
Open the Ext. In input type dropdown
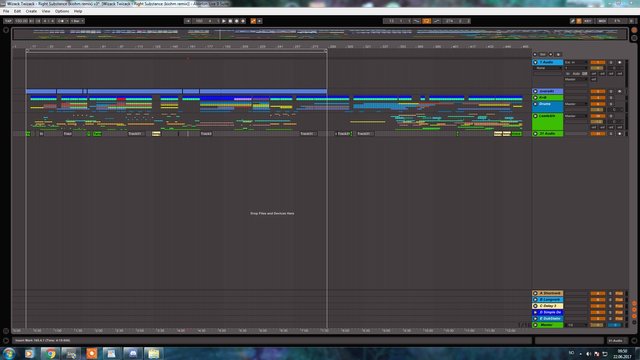tap(576, 62)
